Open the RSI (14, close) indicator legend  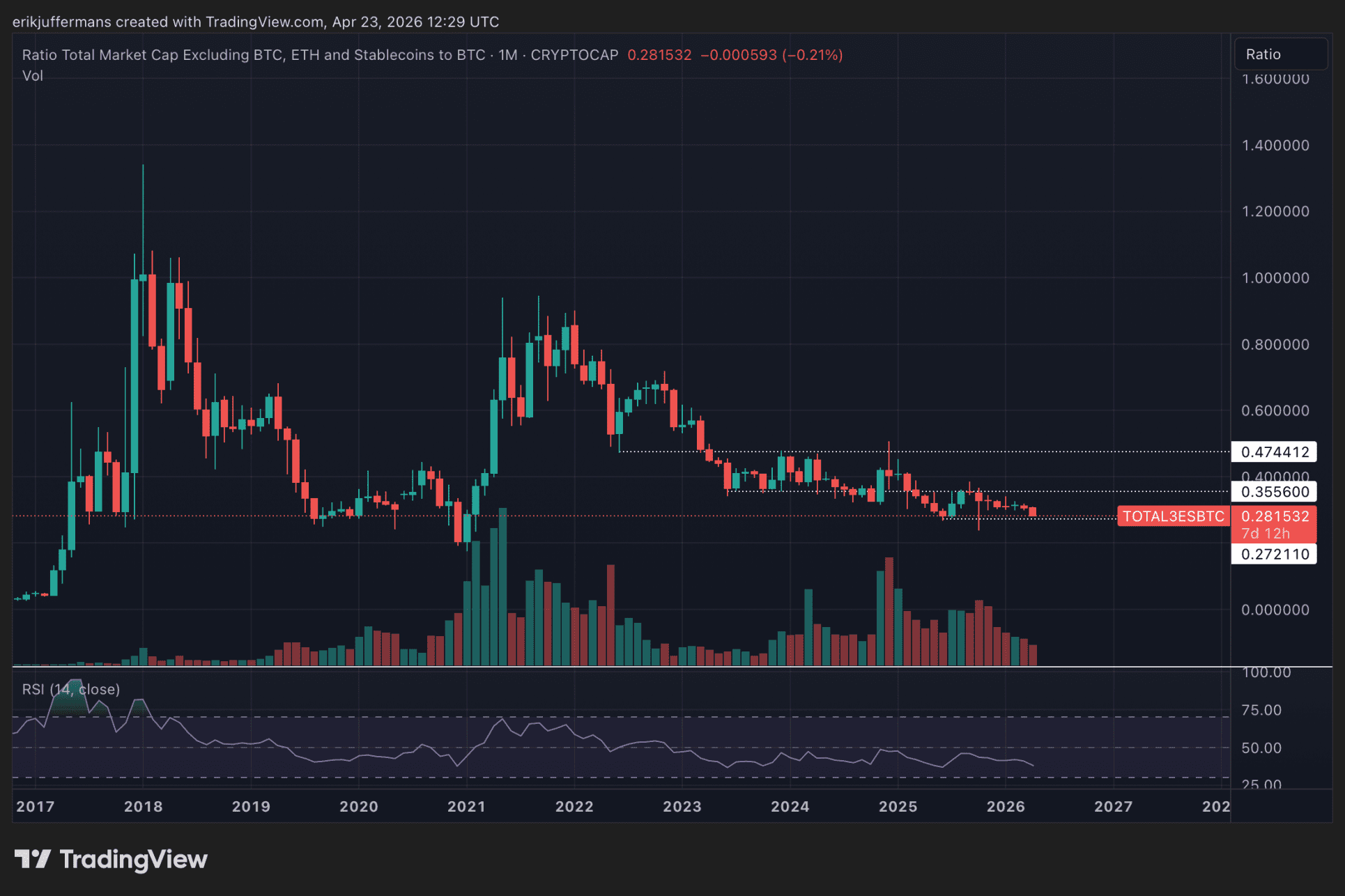[71, 689]
